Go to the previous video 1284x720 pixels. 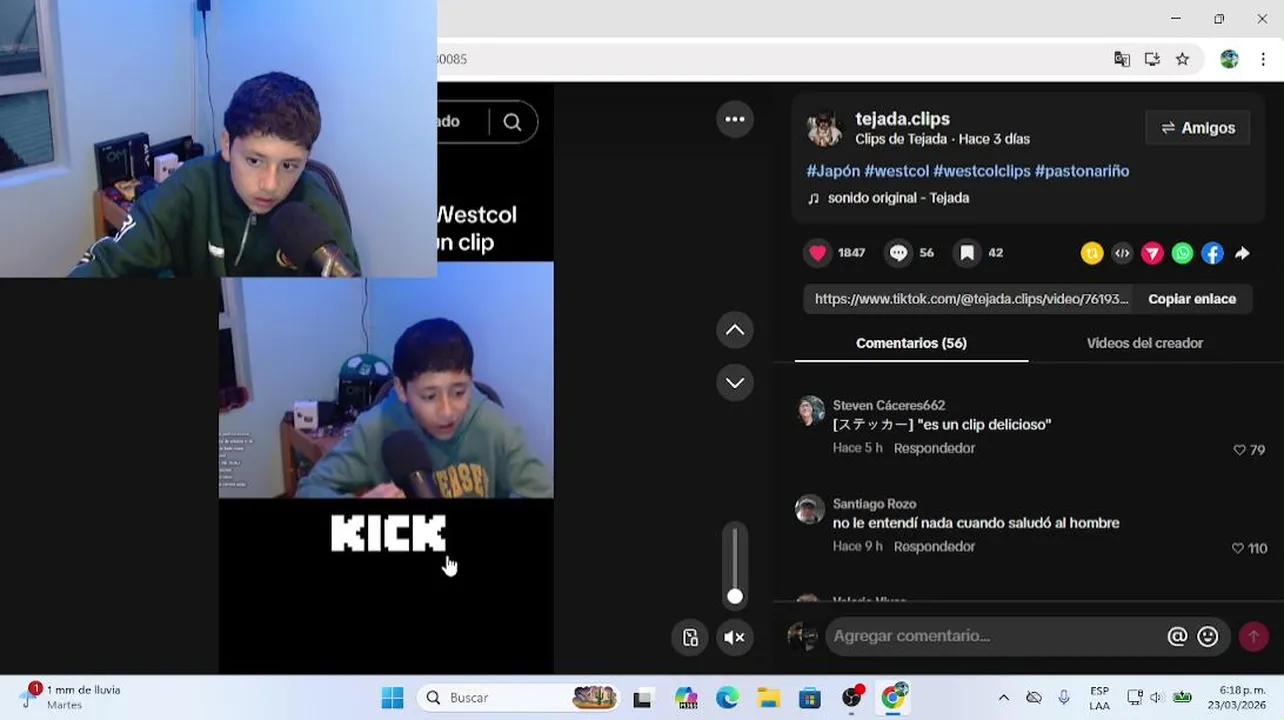click(735, 330)
